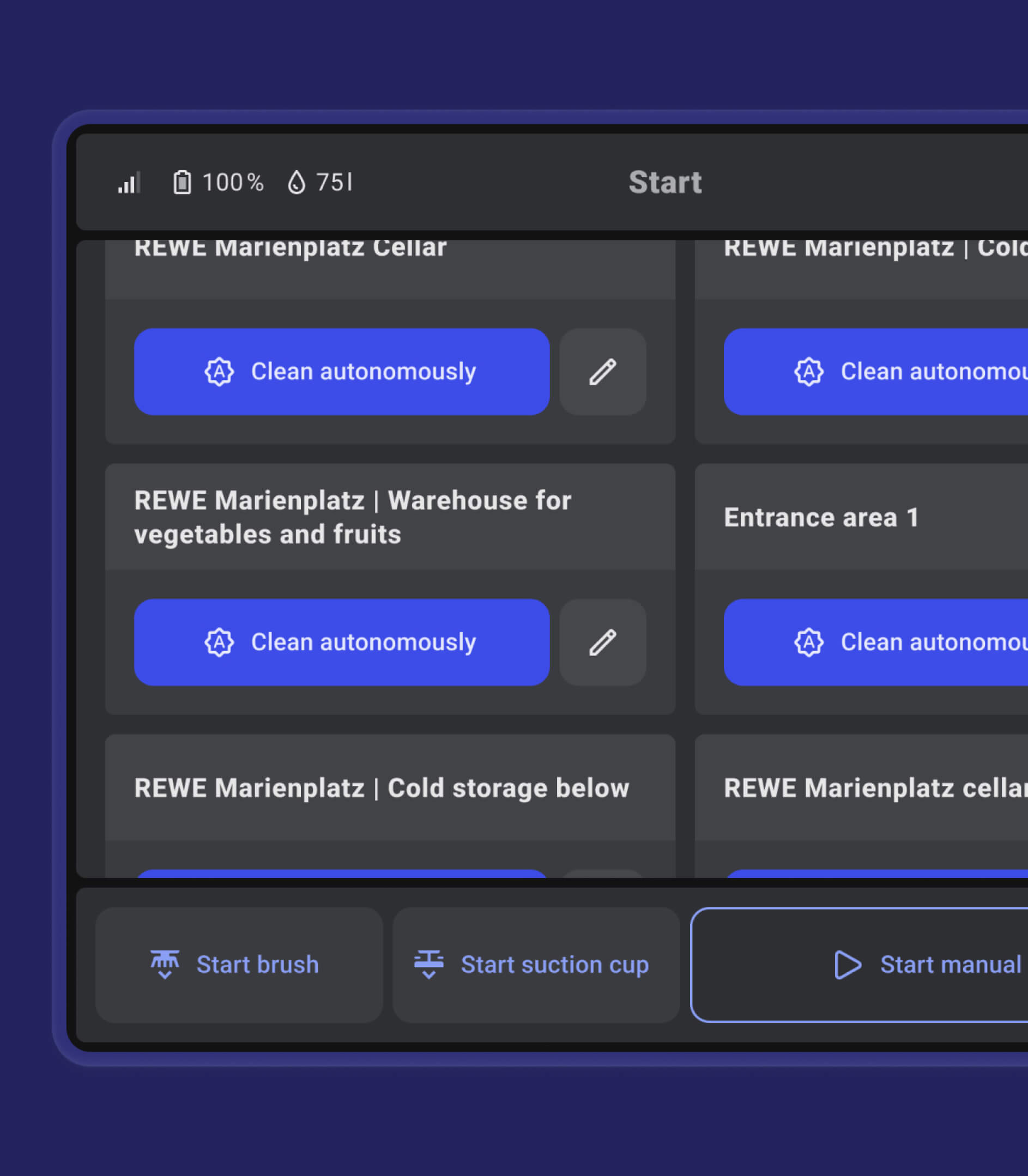Screen dimensions: 1028x1176
Task: Edit the REWE Marienplatz Cellar map
Action: (603, 372)
